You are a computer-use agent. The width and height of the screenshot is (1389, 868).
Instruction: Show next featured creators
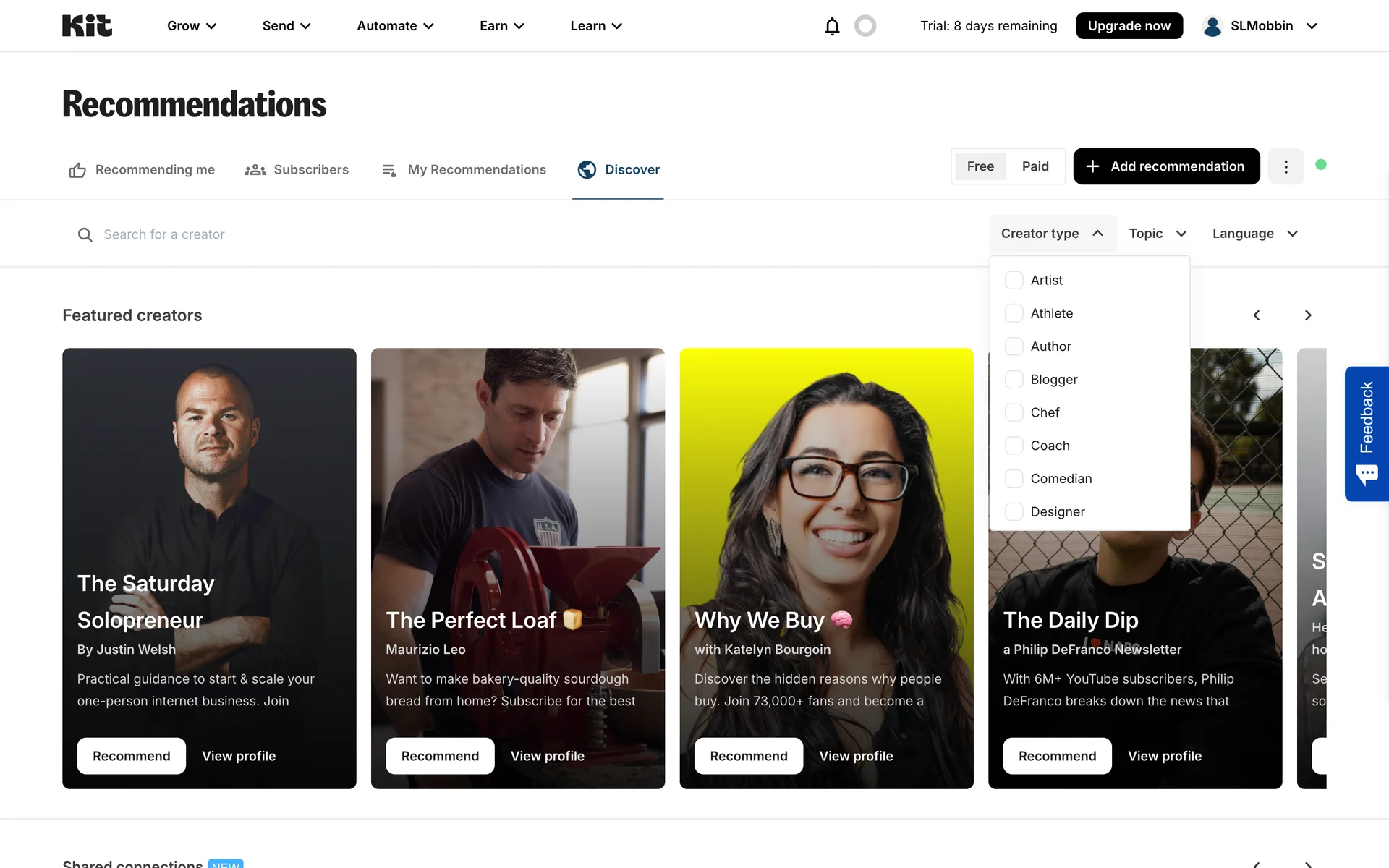tap(1307, 315)
